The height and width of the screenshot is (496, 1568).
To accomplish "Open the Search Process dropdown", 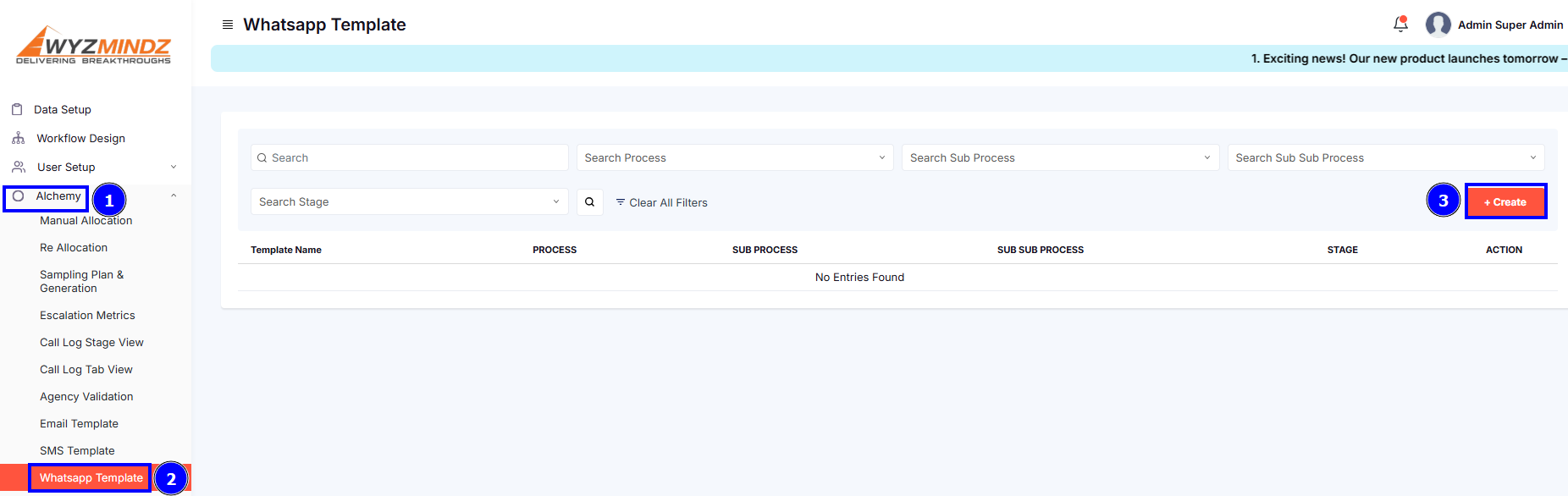I will [x=734, y=158].
